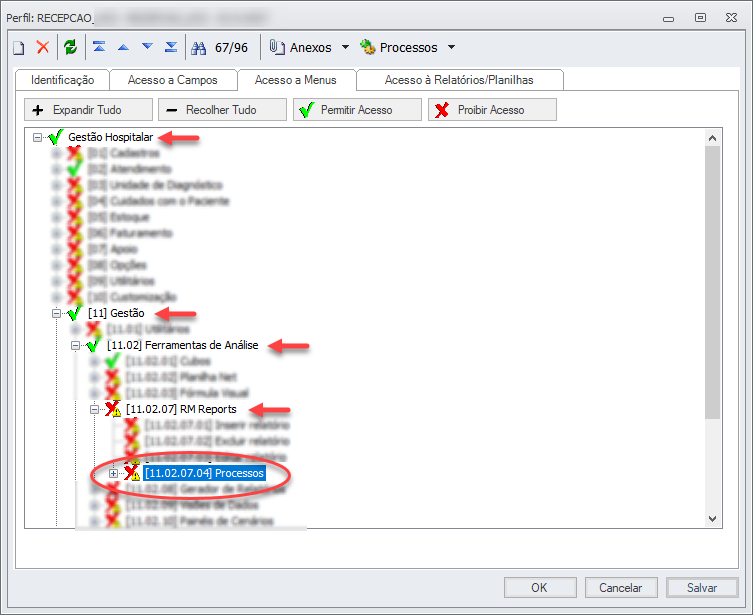Select [11.02] Ferramentas de Análise tree item
The image size is (753, 615).
pos(182,345)
